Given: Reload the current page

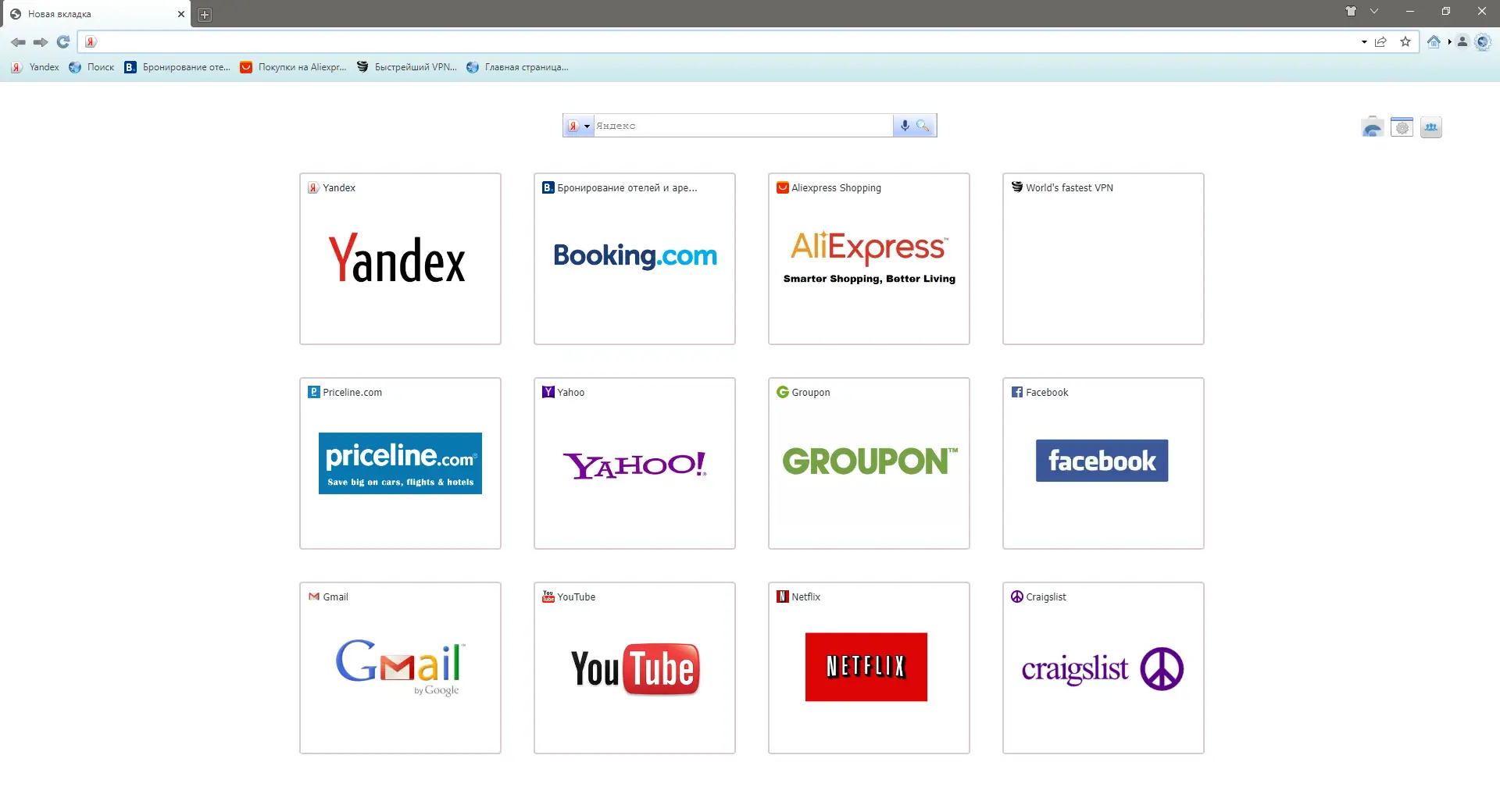Looking at the screenshot, I should click(63, 42).
